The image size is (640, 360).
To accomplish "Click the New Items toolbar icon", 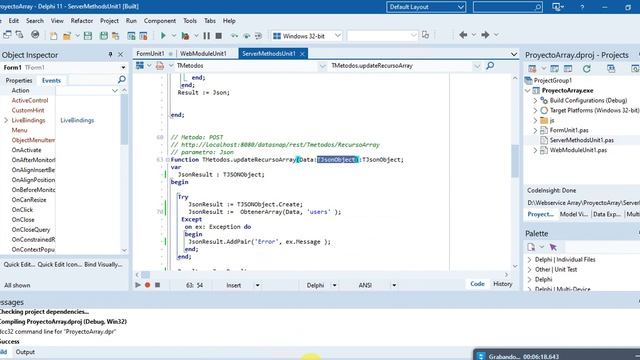I will tap(53, 36).
